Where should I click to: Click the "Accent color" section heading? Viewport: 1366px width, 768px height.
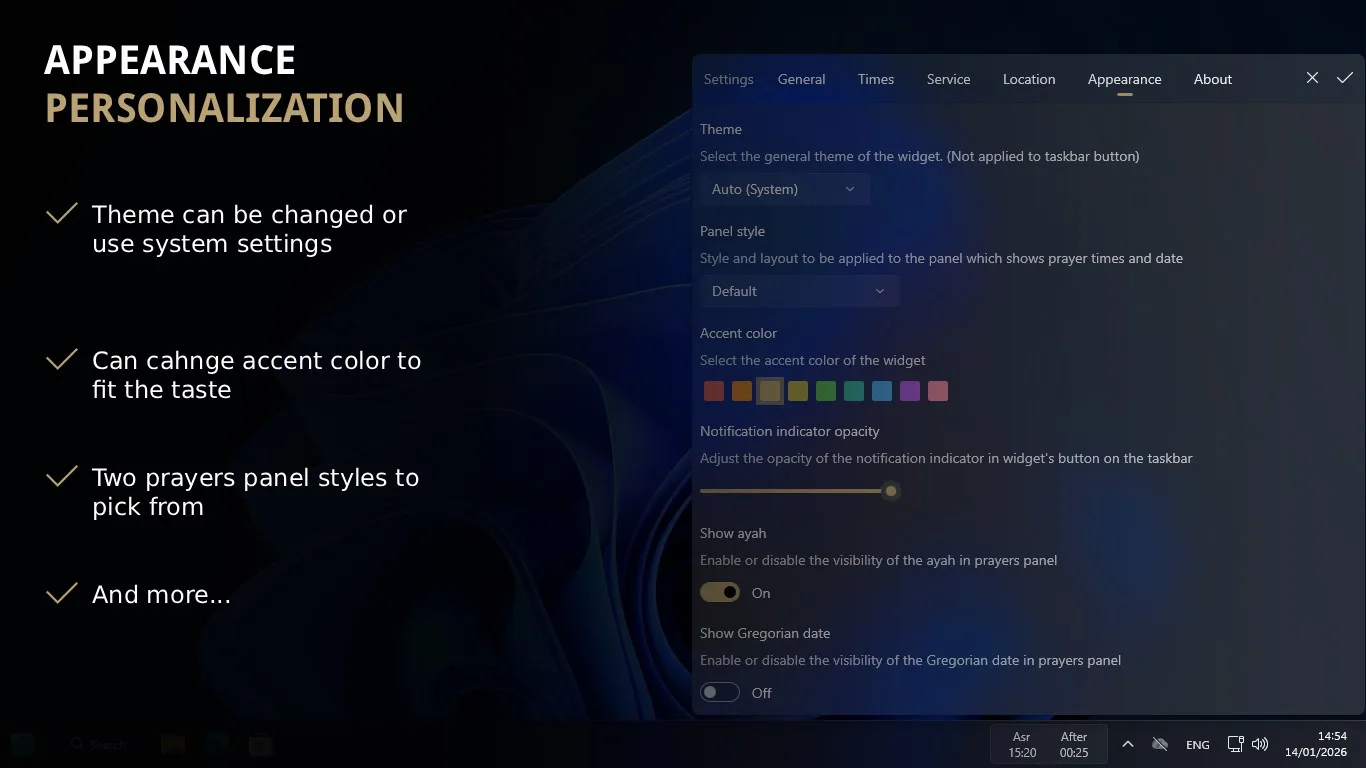(x=738, y=333)
